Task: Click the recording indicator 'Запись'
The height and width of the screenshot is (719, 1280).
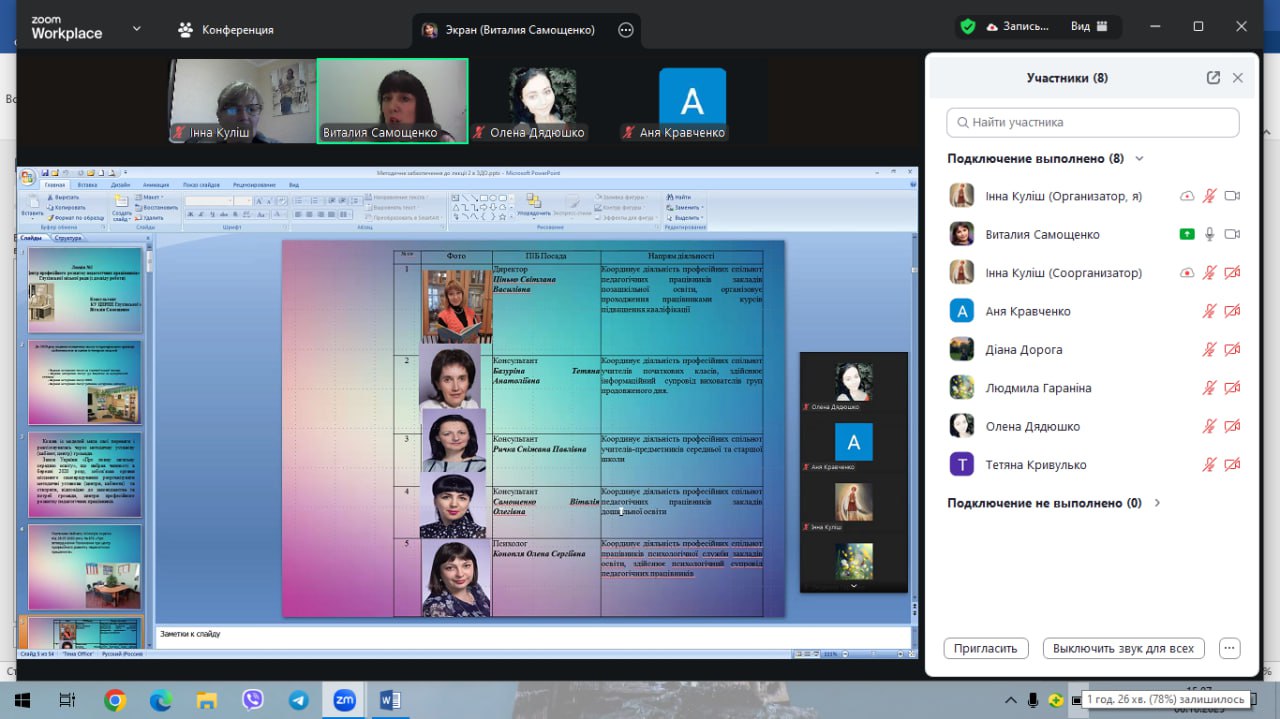Action: point(1018,27)
